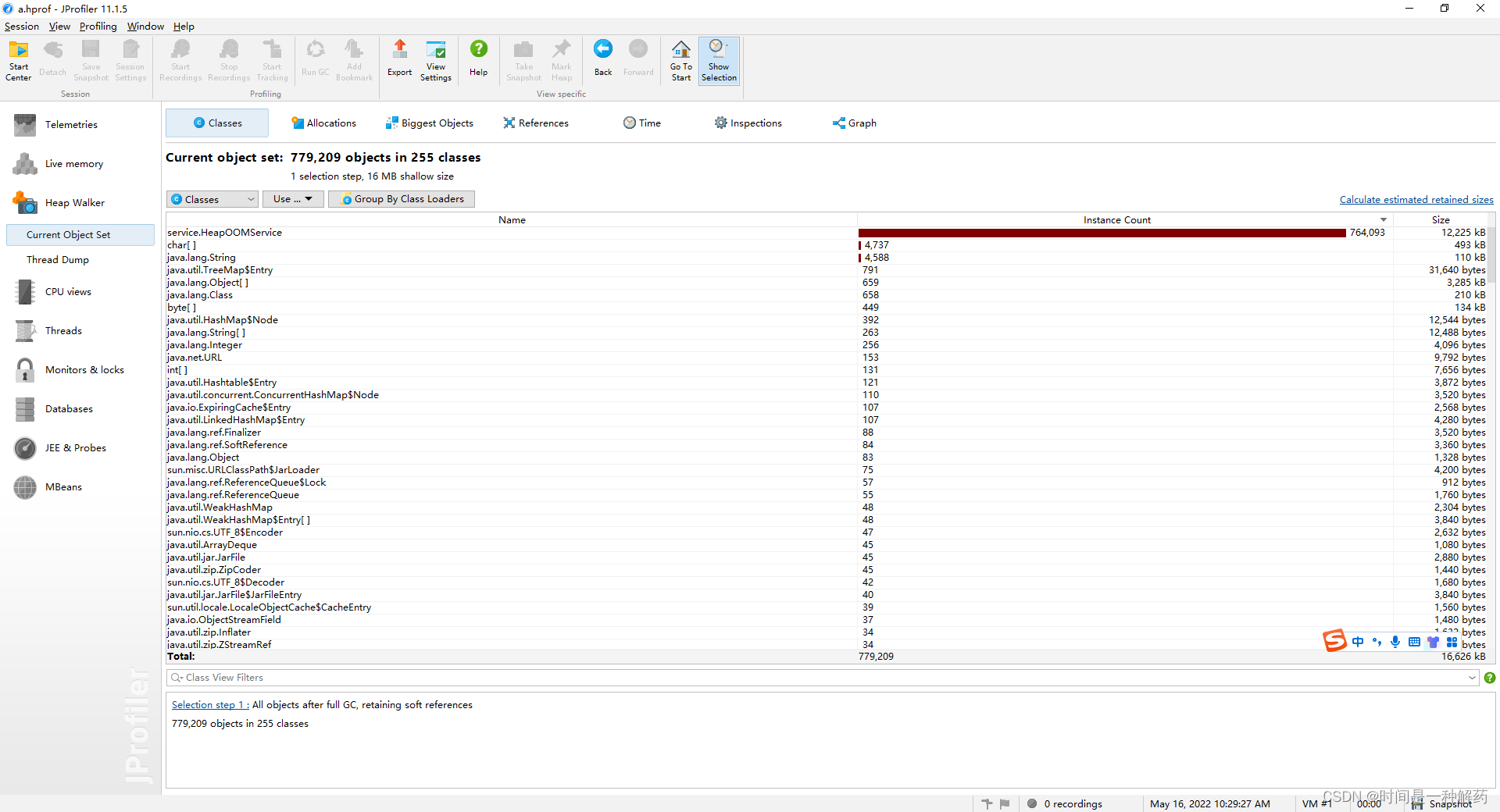Select Current Object Set in sidebar
Viewport: 1500px width, 812px height.
pyautogui.click(x=80, y=234)
